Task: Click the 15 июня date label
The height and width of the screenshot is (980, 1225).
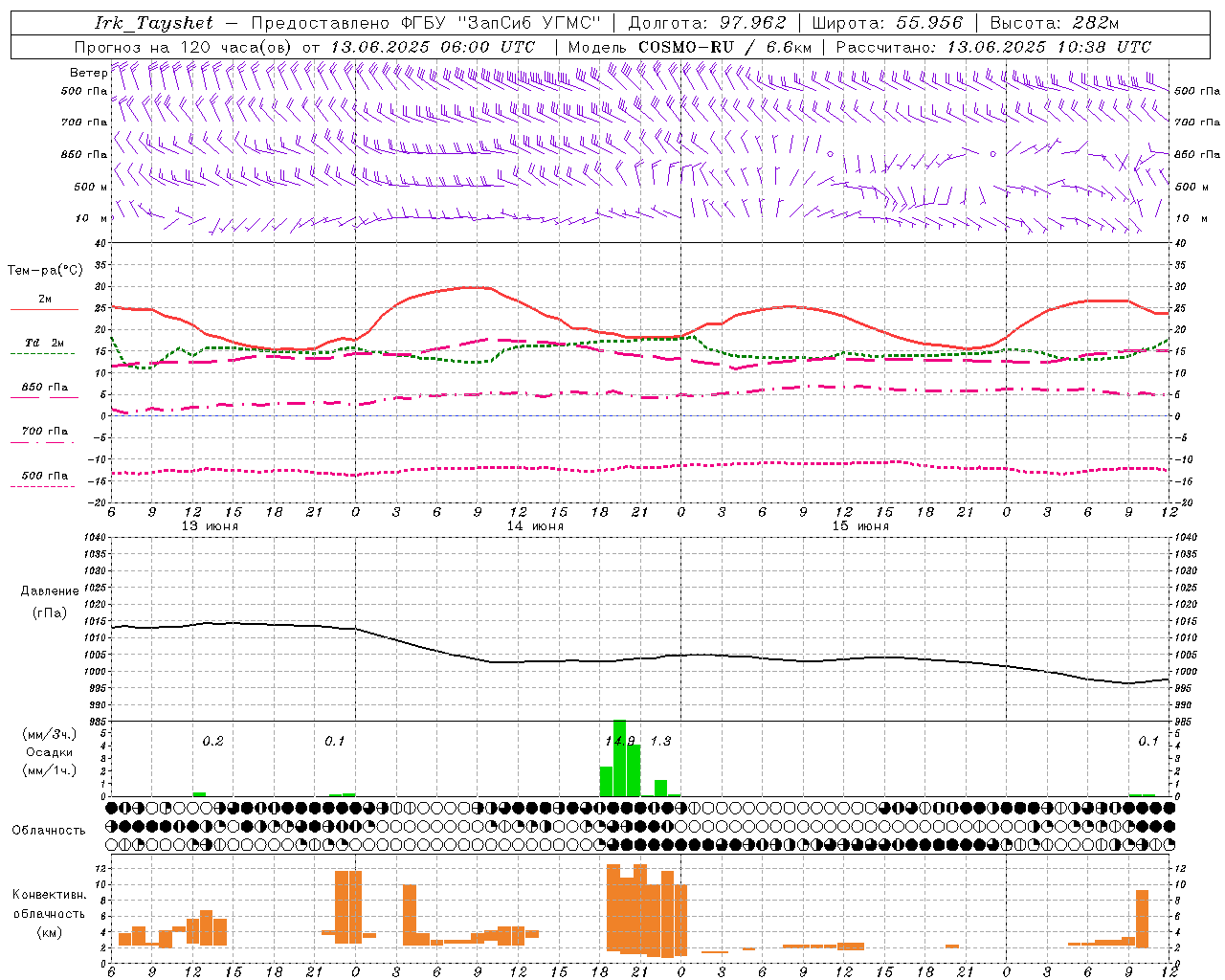Action: coord(860,526)
